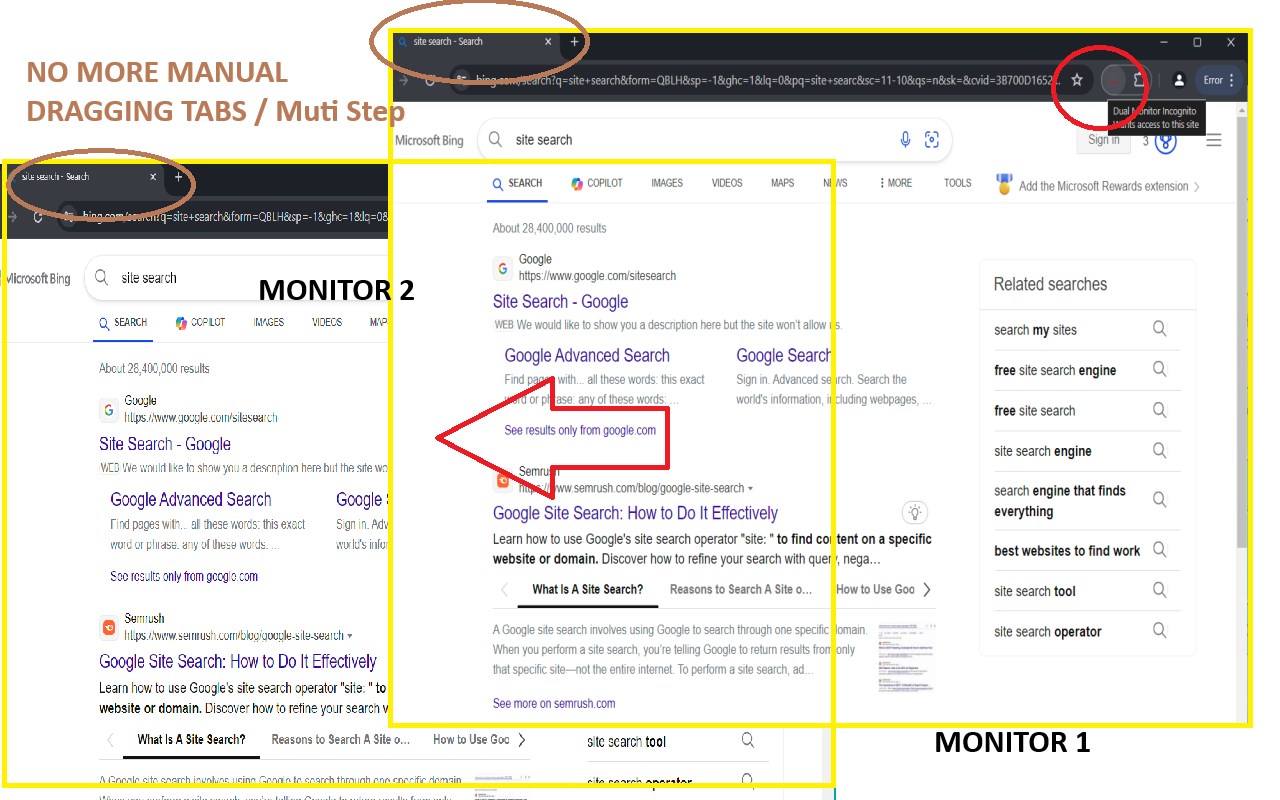Select the COPILOT tab on Monitor 1
This screenshot has height=800, width=1280.
click(597, 183)
